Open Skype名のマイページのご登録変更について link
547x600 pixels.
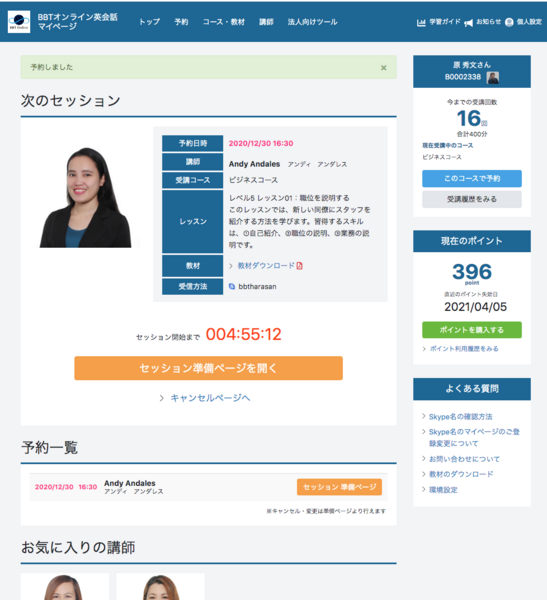pyautogui.click(x=474, y=438)
